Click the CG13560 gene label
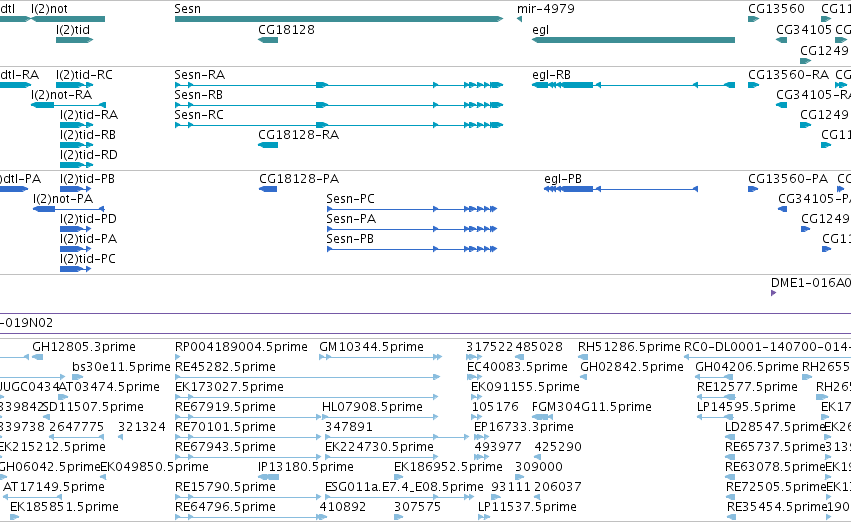Screen dimensions: 851x522 (x=776, y=9)
